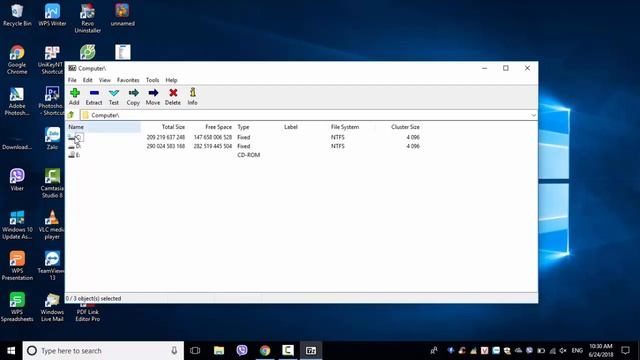This screenshot has height=360, width=640.
Task: Click the ENG language indicator
Action: [x=577, y=351]
